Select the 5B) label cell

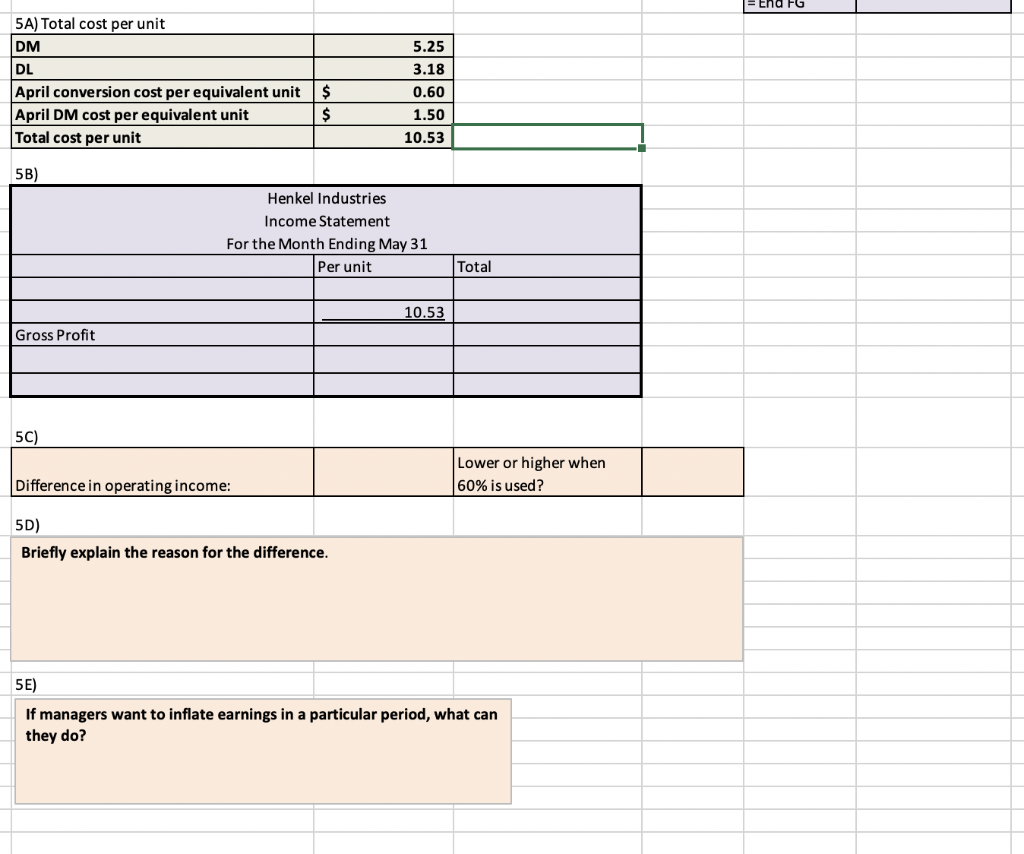[x=162, y=174]
